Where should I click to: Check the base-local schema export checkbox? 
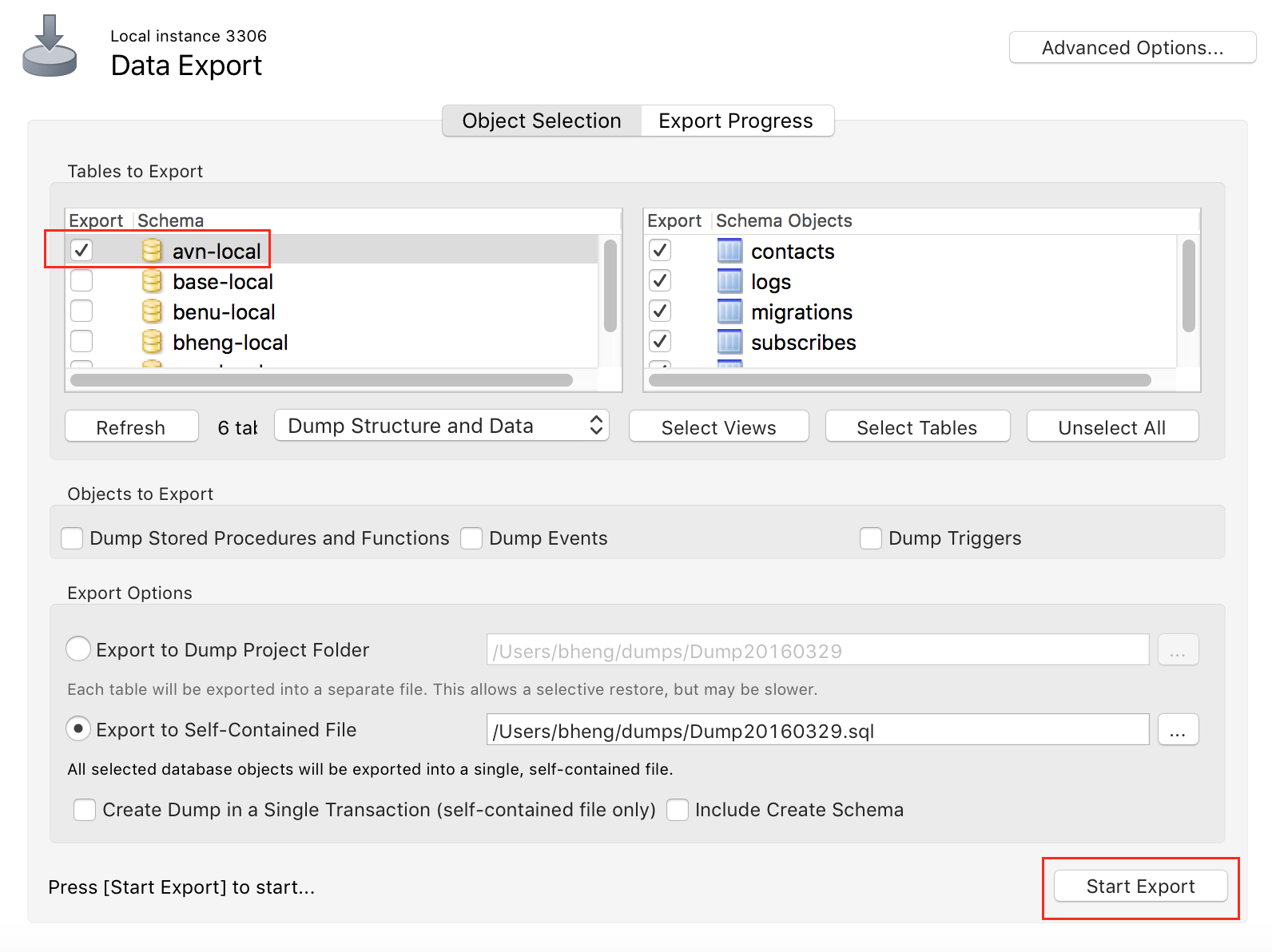81,280
